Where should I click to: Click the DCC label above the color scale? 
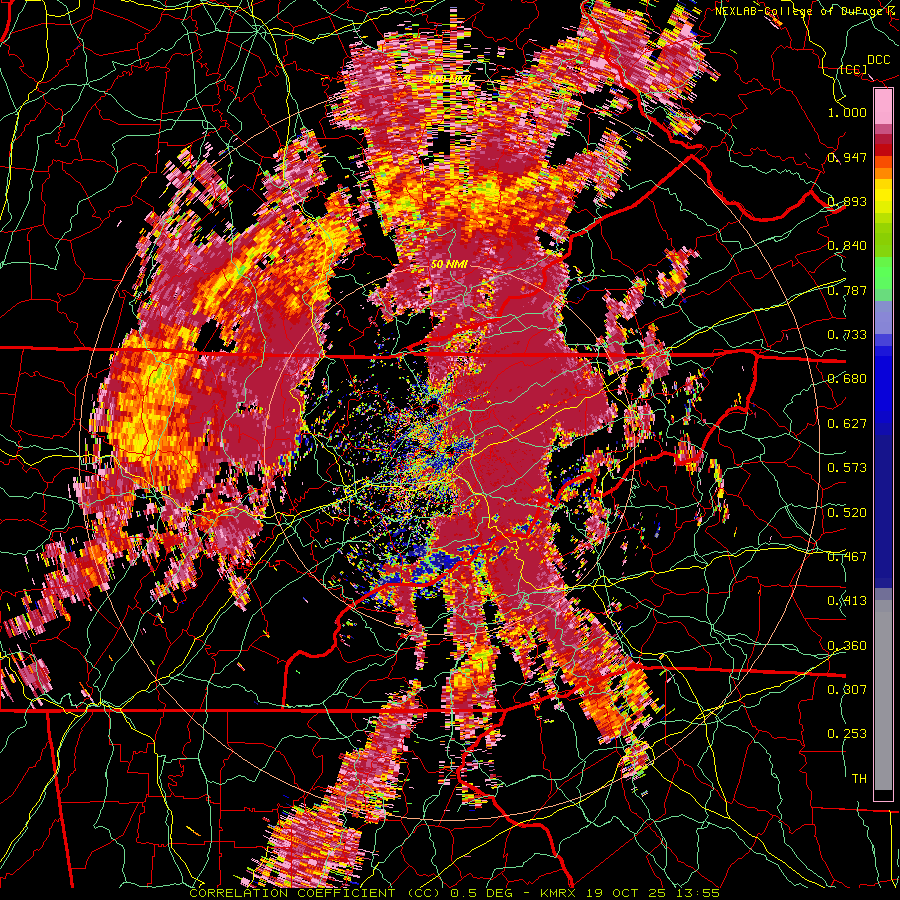(878, 60)
